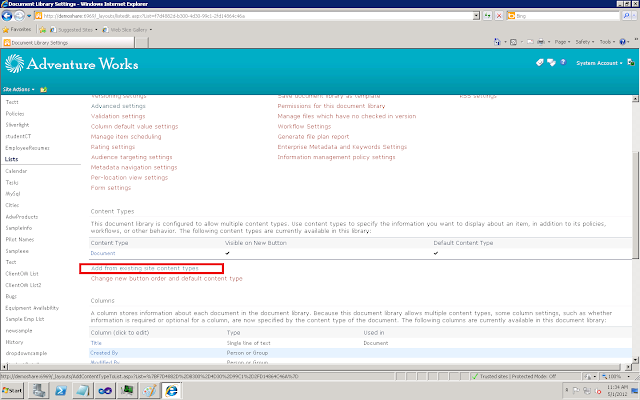The height and width of the screenshot is (400, 640).
Task: Open a new blank browser tab
Action: (141, 42)
